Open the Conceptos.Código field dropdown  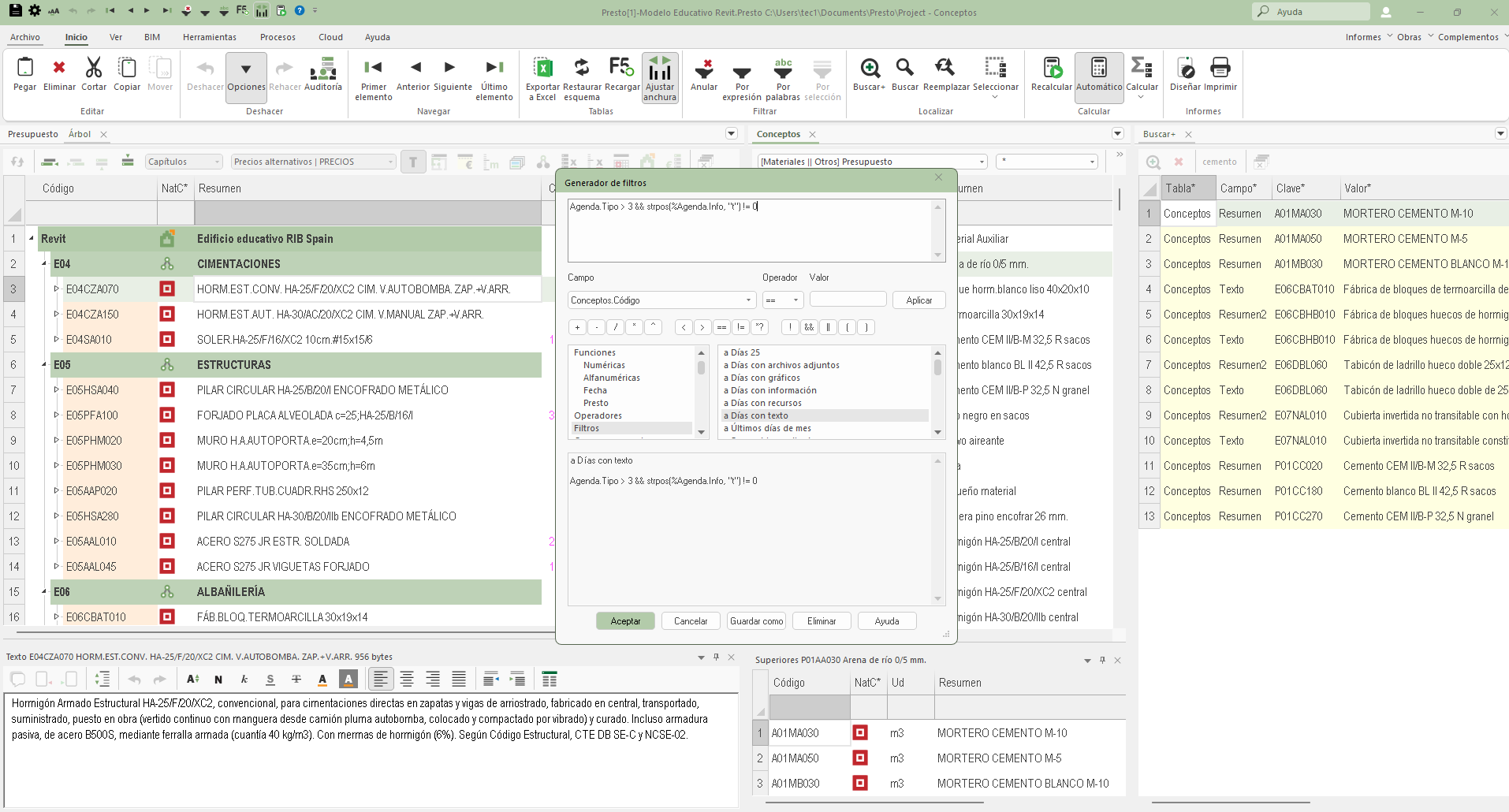point(747,300)
